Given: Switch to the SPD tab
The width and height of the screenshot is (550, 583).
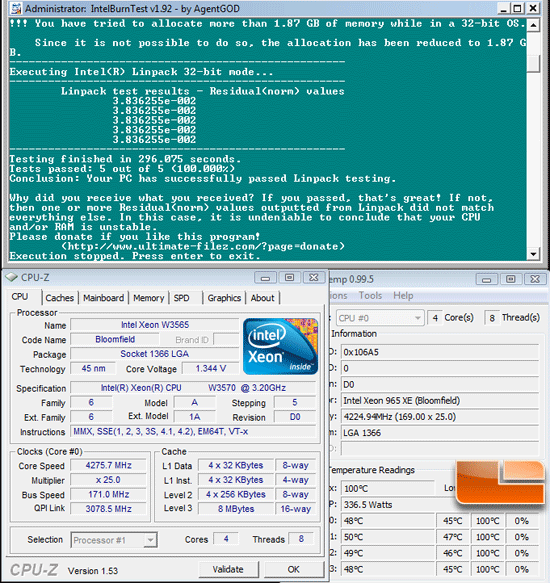Looking at the screenshot, I should coord(181,298).
